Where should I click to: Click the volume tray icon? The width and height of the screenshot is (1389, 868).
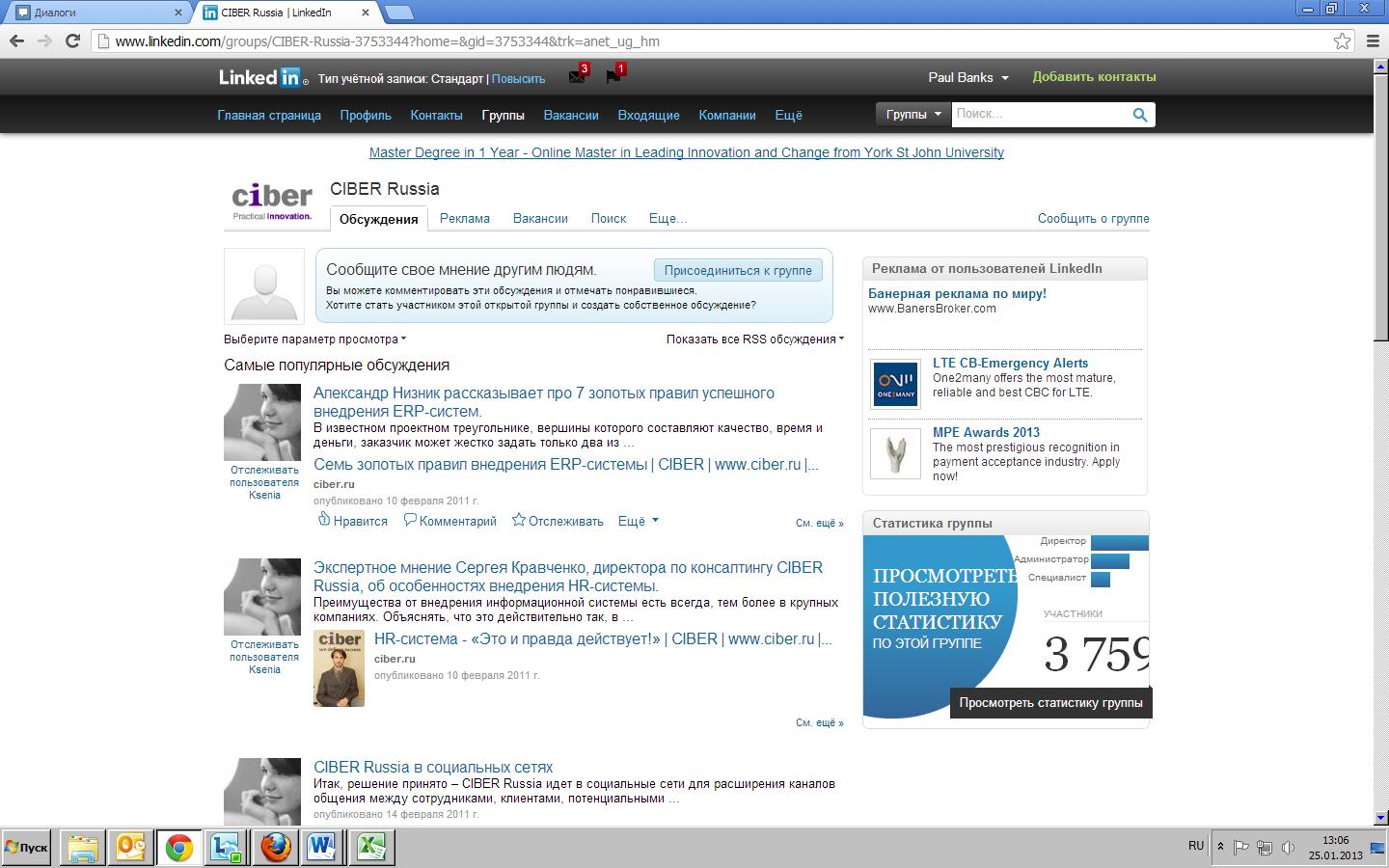(x=1288, y=848)
